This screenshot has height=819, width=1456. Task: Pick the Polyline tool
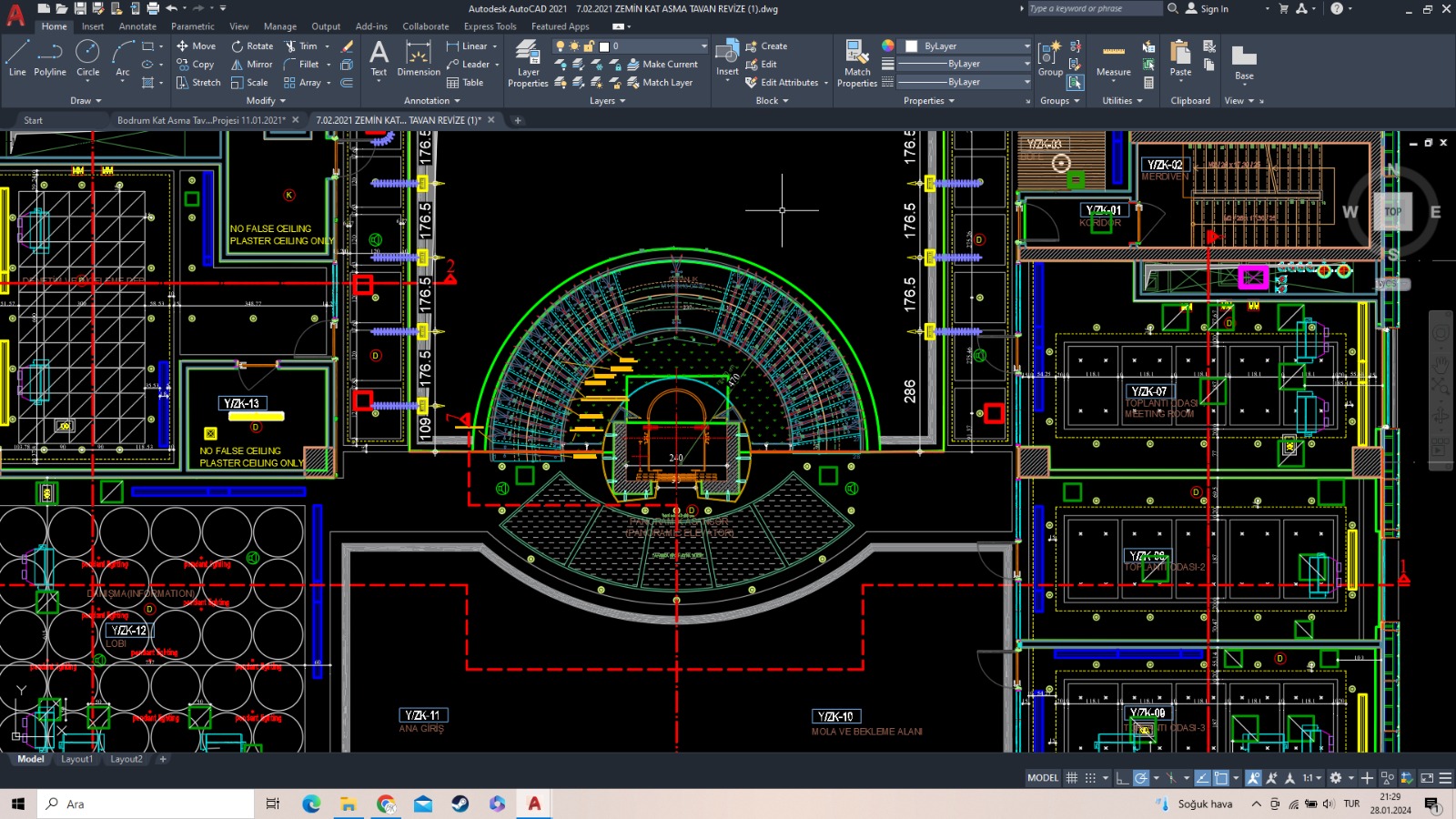click(50, 57)
